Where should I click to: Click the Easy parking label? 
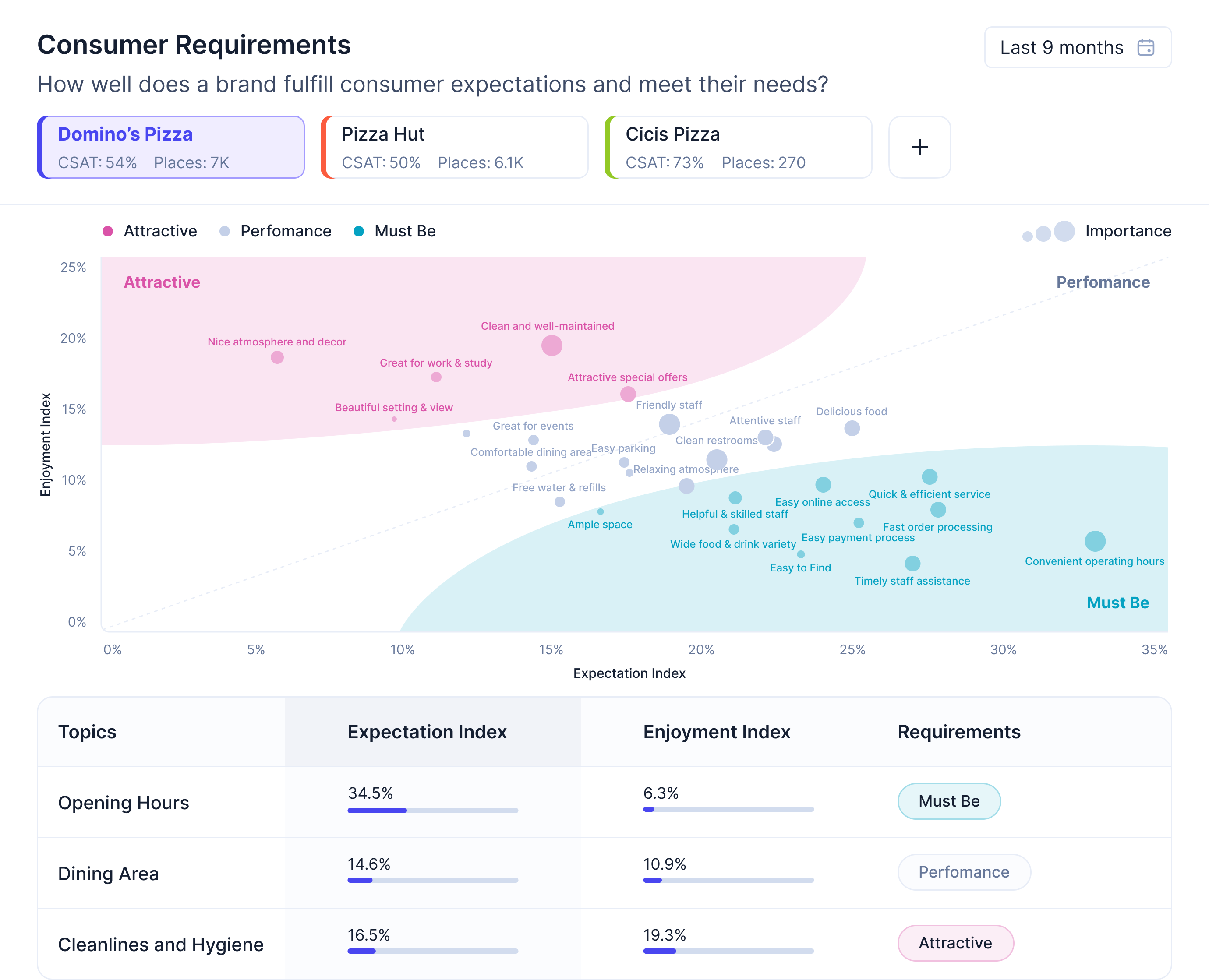coord(623,448)
